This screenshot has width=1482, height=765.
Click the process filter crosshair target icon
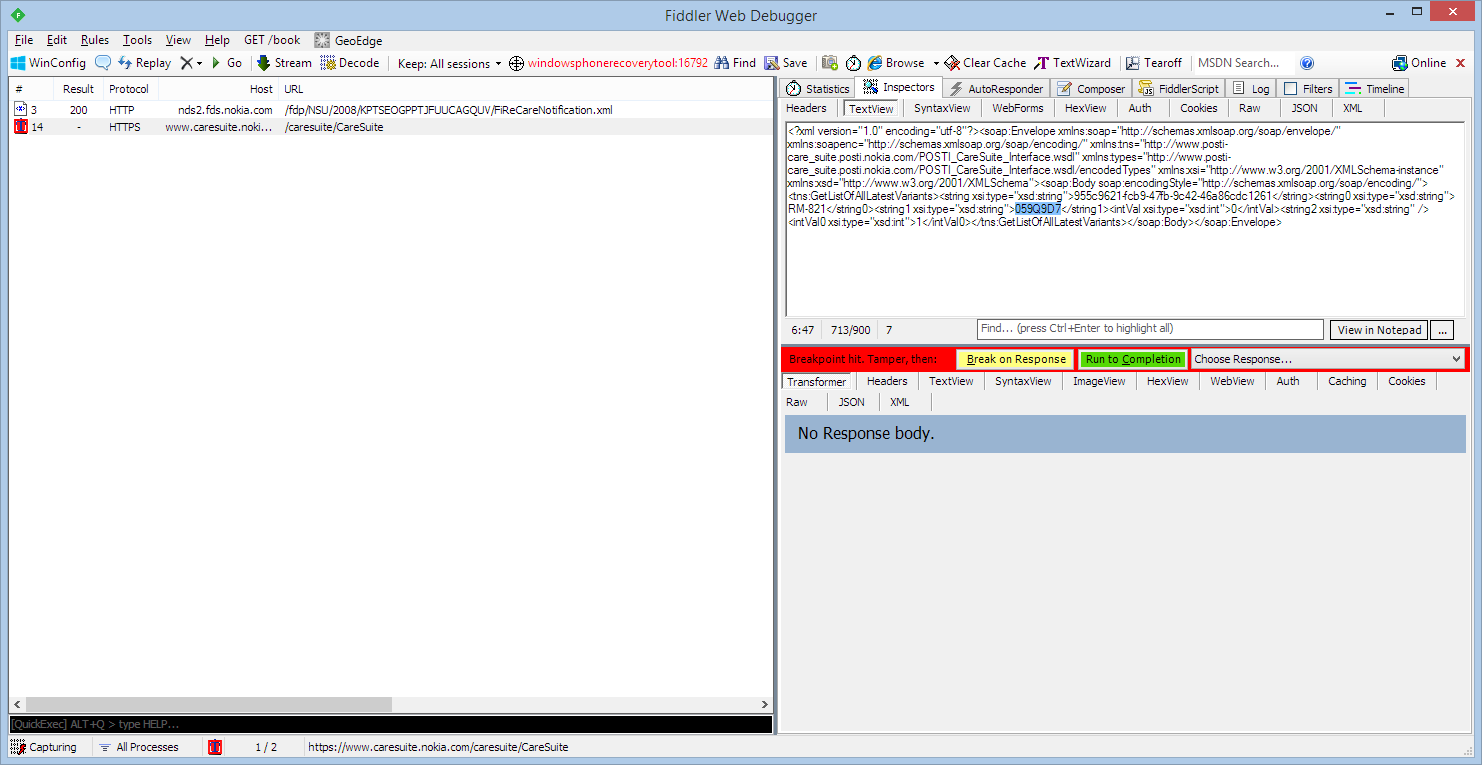(x=516, y=63)
